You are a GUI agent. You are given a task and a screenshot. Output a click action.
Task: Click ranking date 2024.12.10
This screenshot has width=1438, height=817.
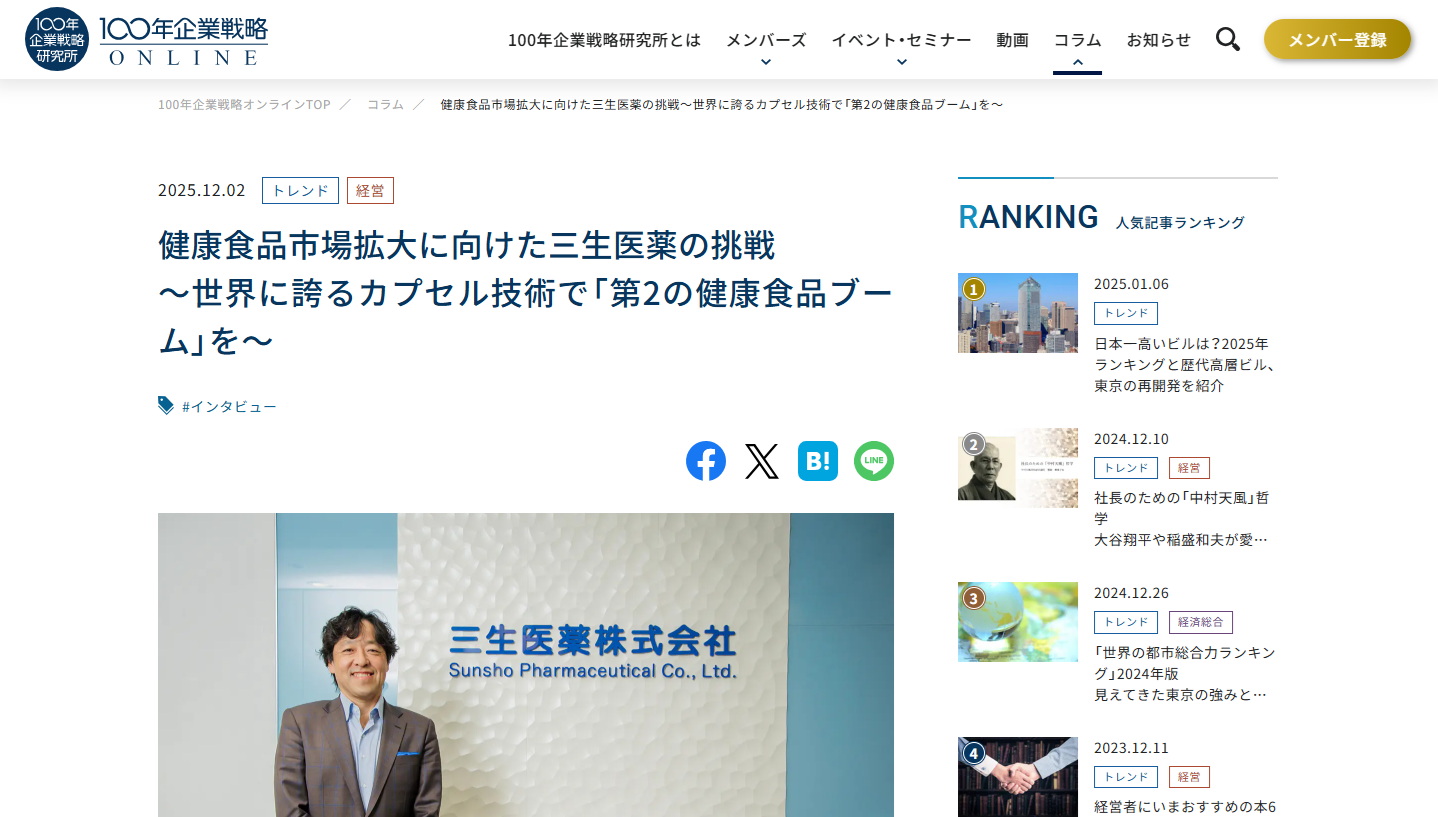click(1131, 439)
